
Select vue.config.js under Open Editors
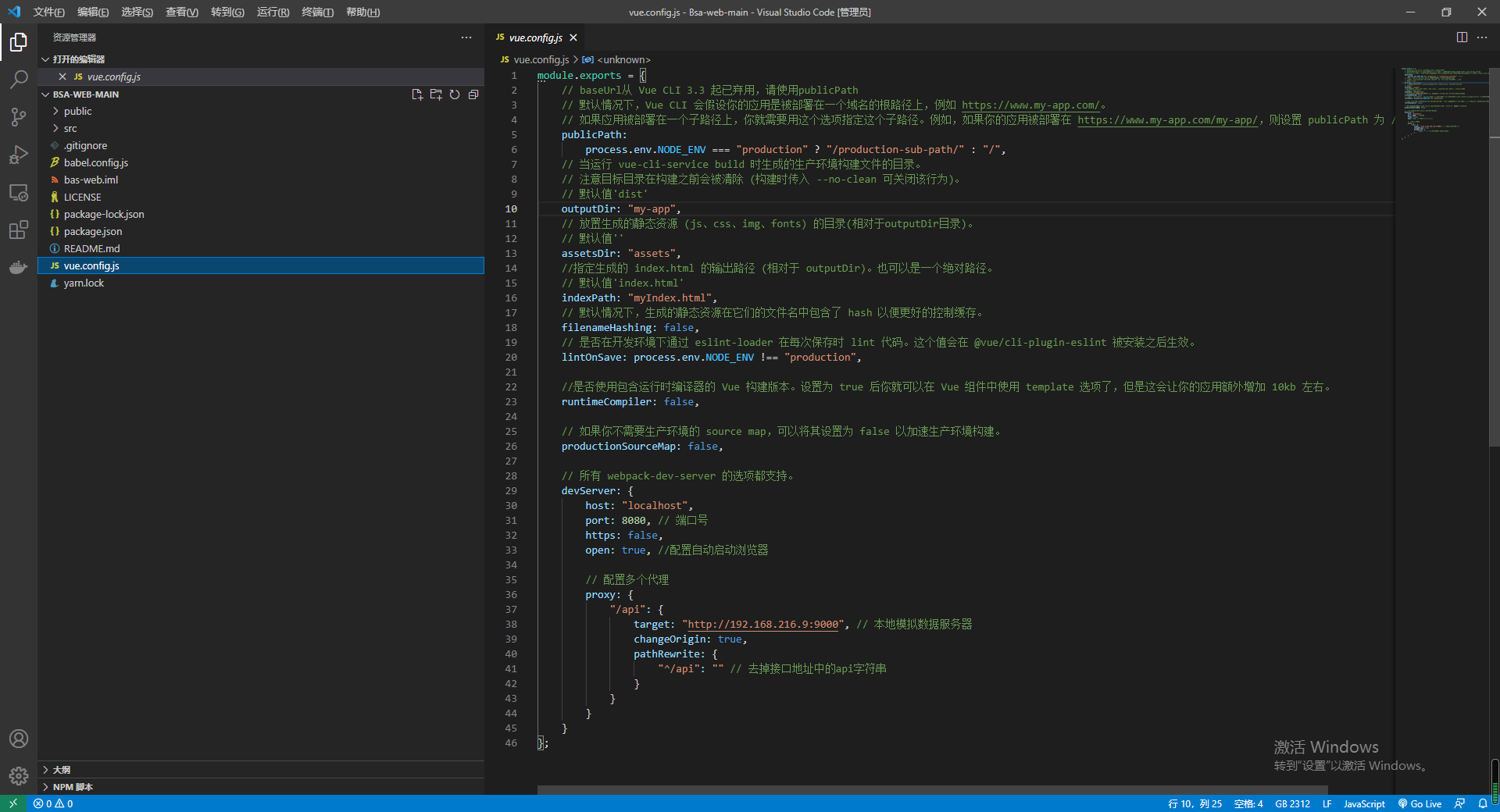coord(261,77)
